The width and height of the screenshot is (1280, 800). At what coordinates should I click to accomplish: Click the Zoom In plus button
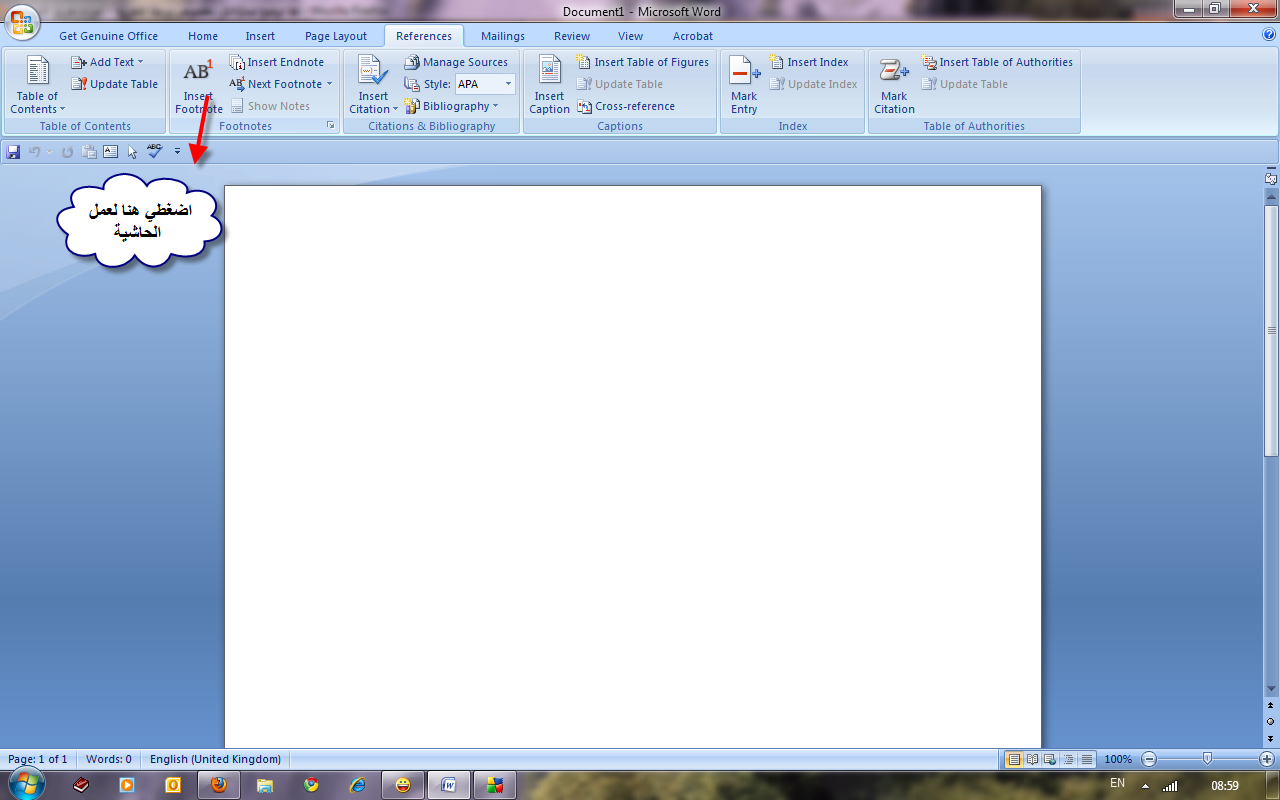(x=1266, y=759)
